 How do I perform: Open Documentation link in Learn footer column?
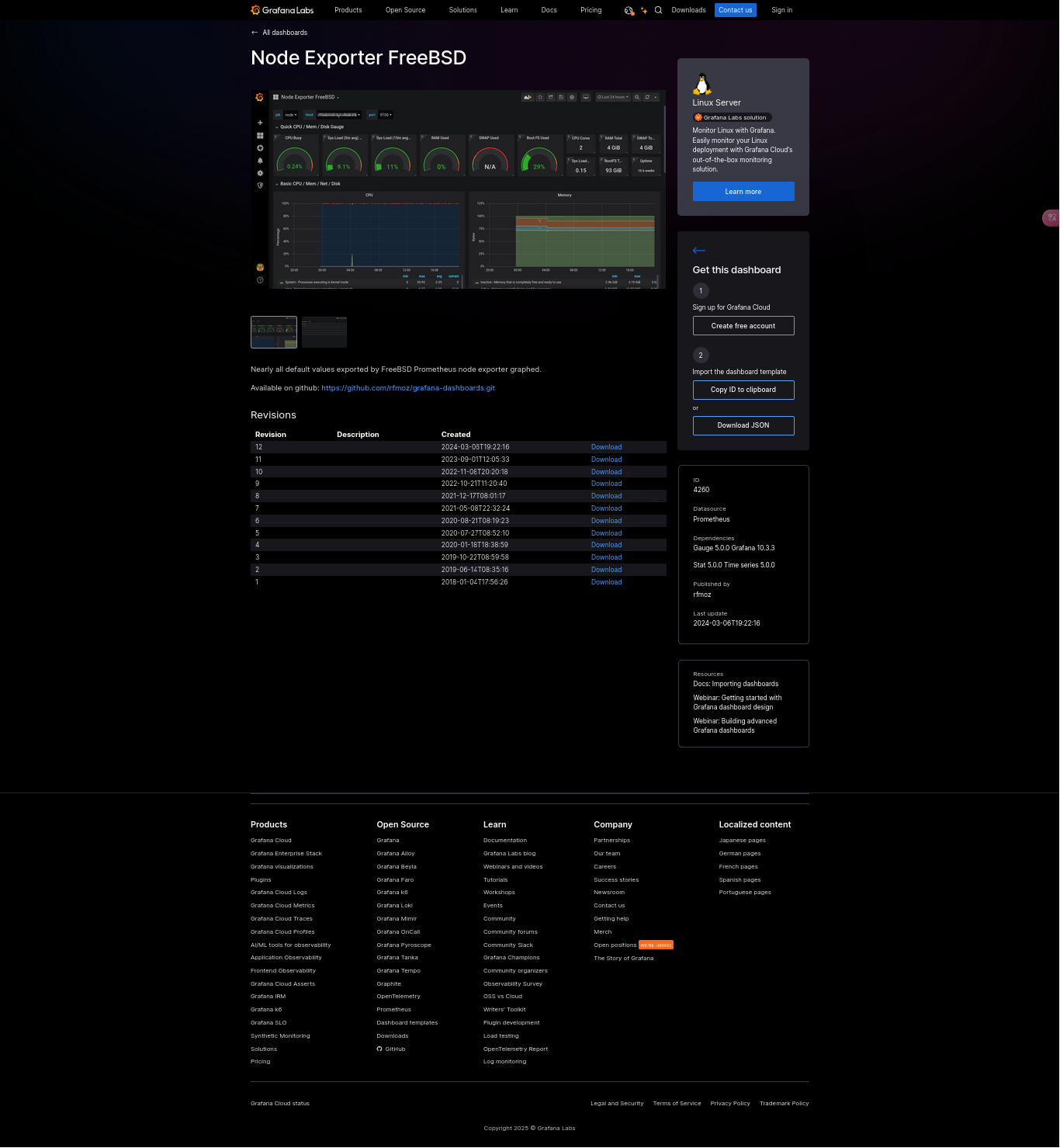coord(505,841)
